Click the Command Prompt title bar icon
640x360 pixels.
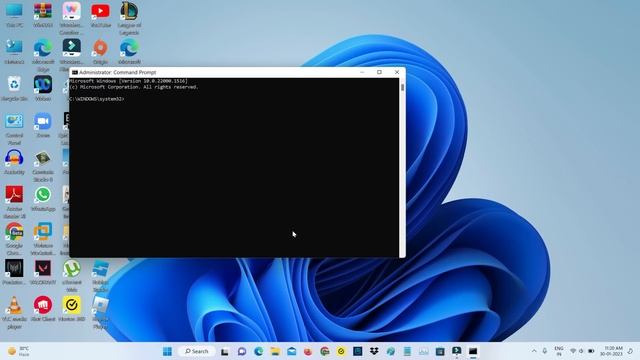tap(75, 72)
